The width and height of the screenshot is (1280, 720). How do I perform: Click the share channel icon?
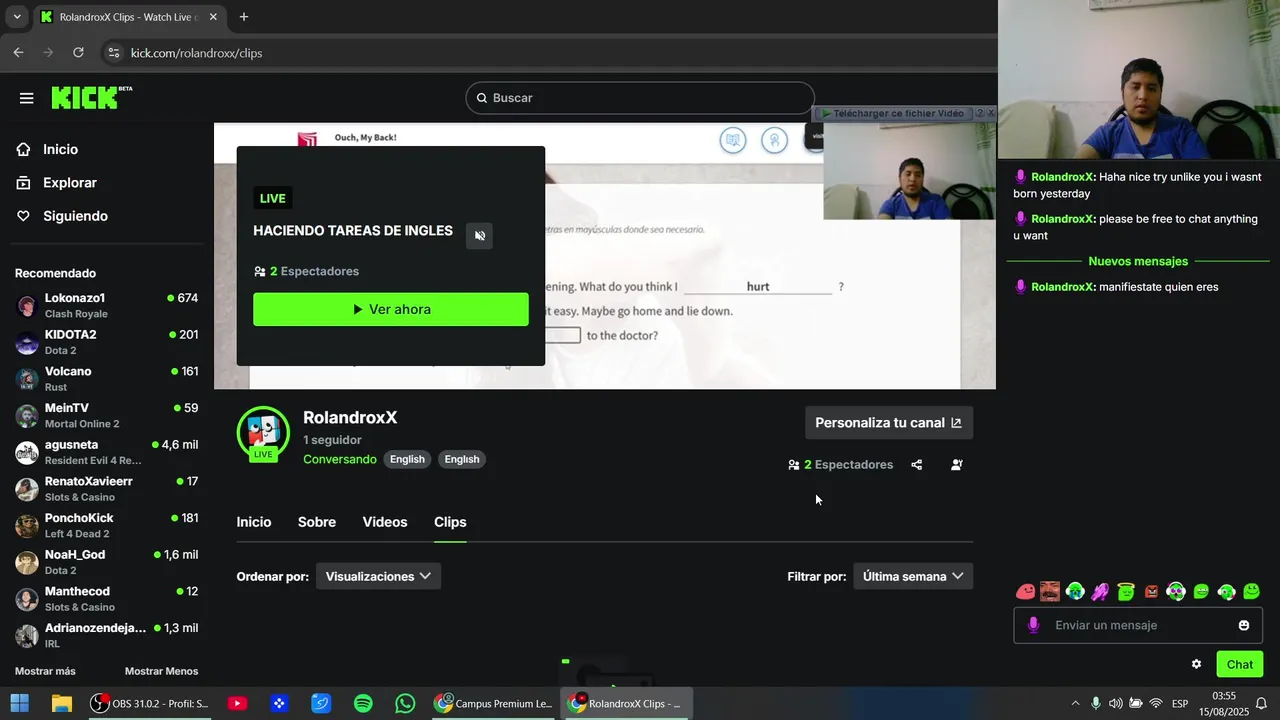917,465
